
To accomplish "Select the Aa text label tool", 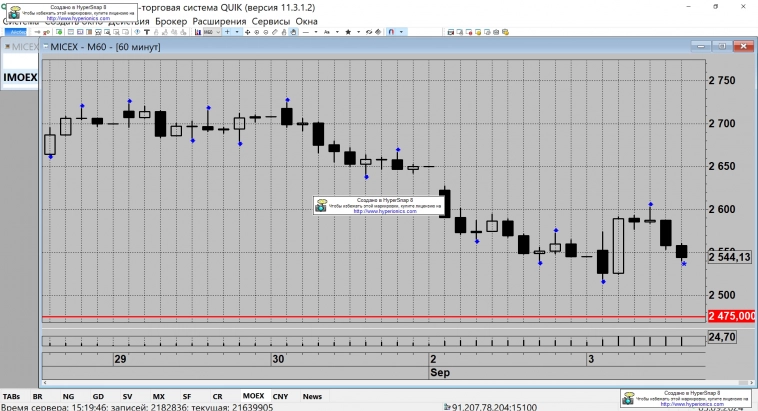I will [327, 32].
